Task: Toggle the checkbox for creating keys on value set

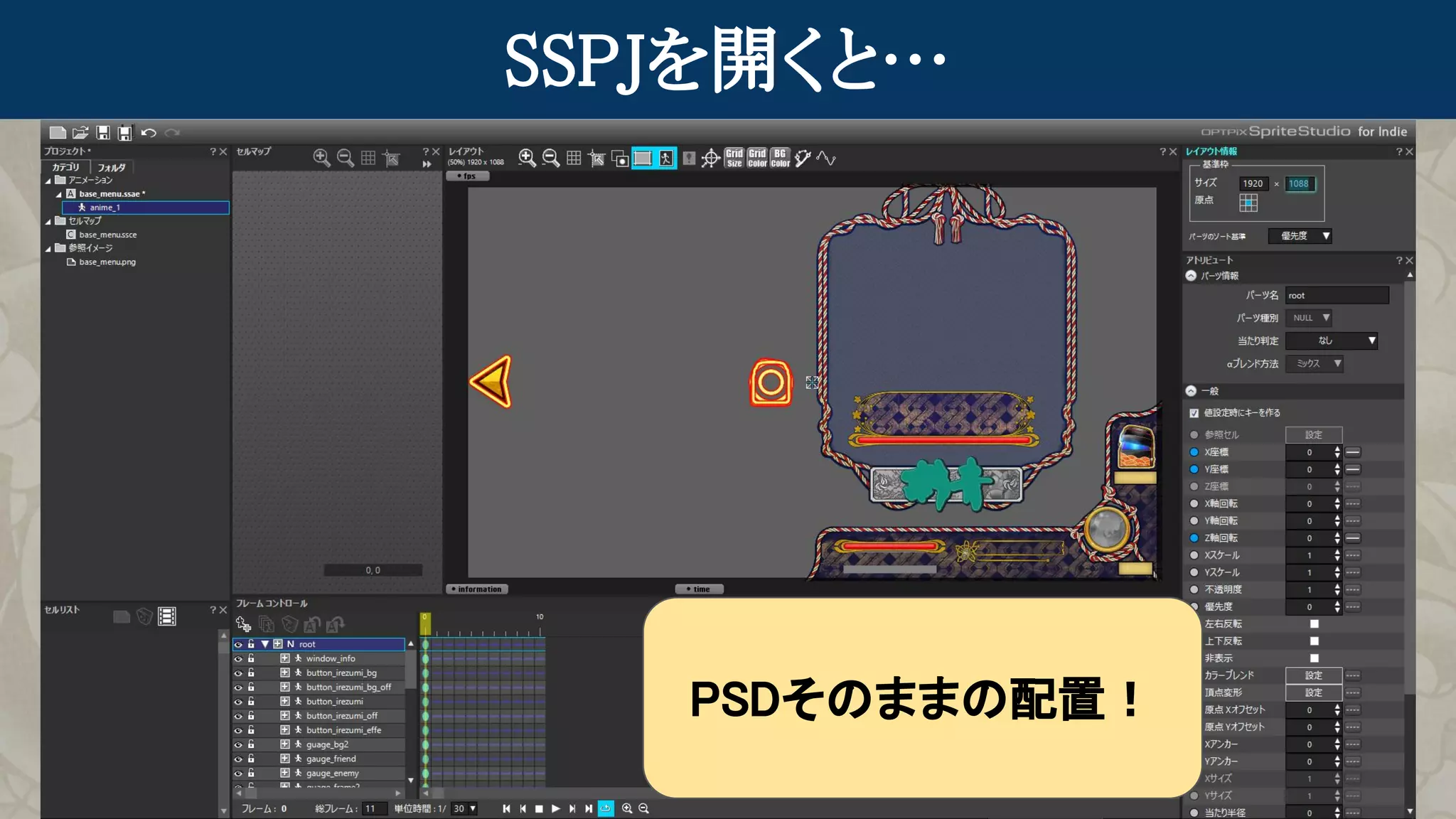Action: (1194, 413)
